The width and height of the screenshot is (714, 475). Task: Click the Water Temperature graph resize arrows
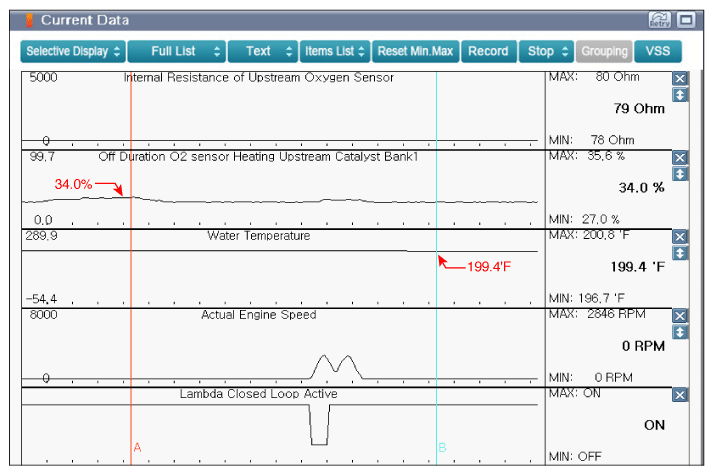[680, 253]
